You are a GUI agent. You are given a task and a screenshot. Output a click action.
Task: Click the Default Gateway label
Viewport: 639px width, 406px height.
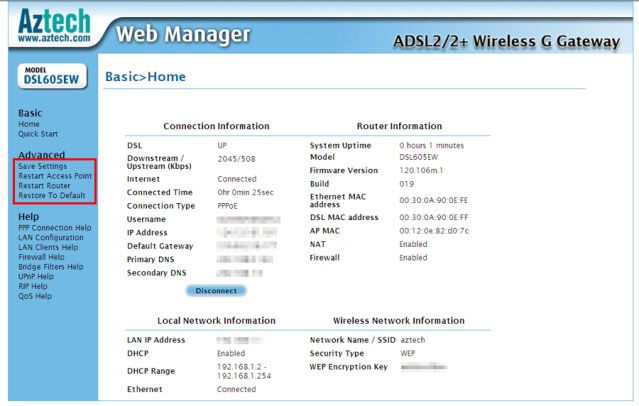(160, 246)
